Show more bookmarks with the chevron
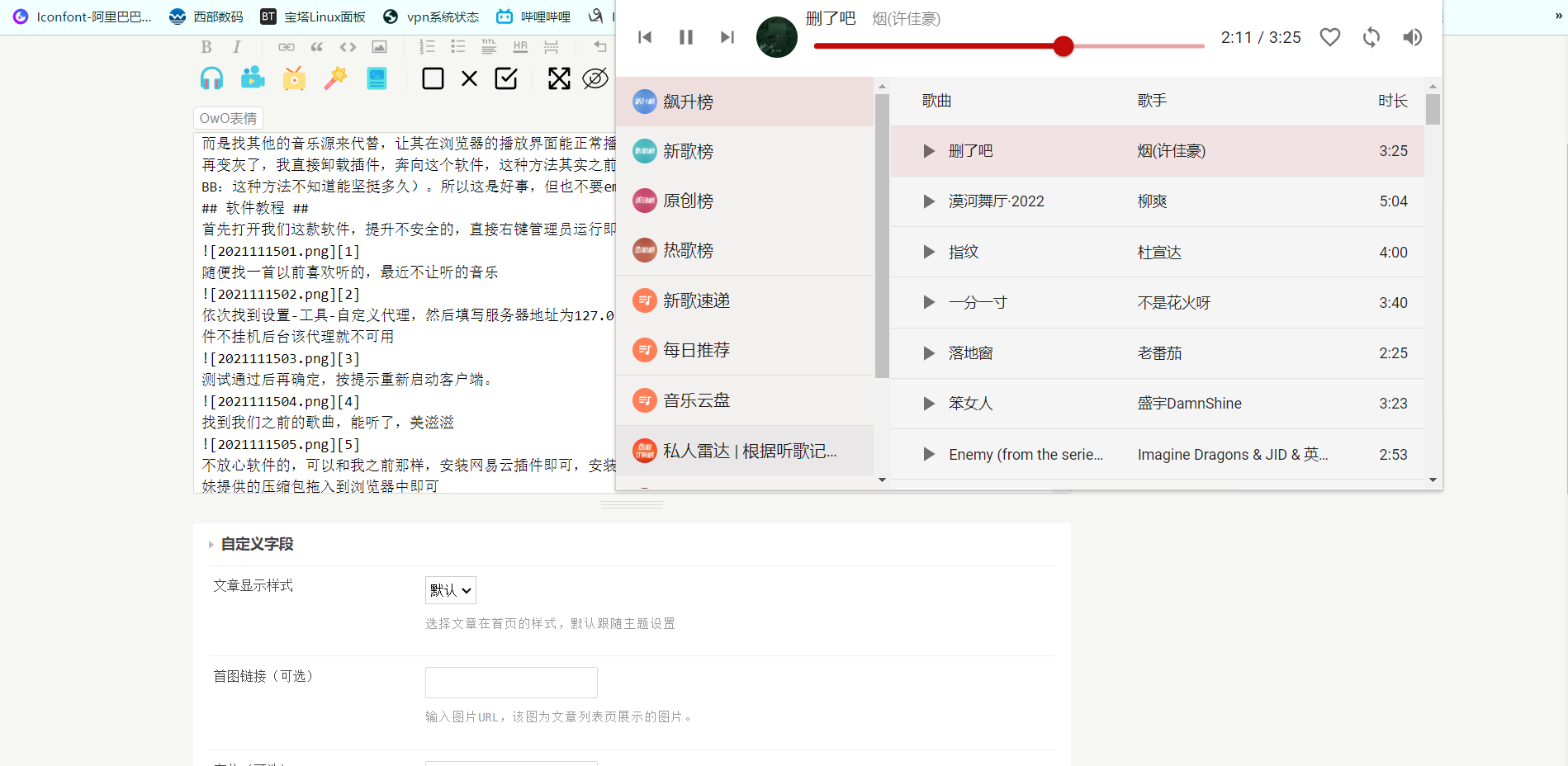 tap(1558, 16)
